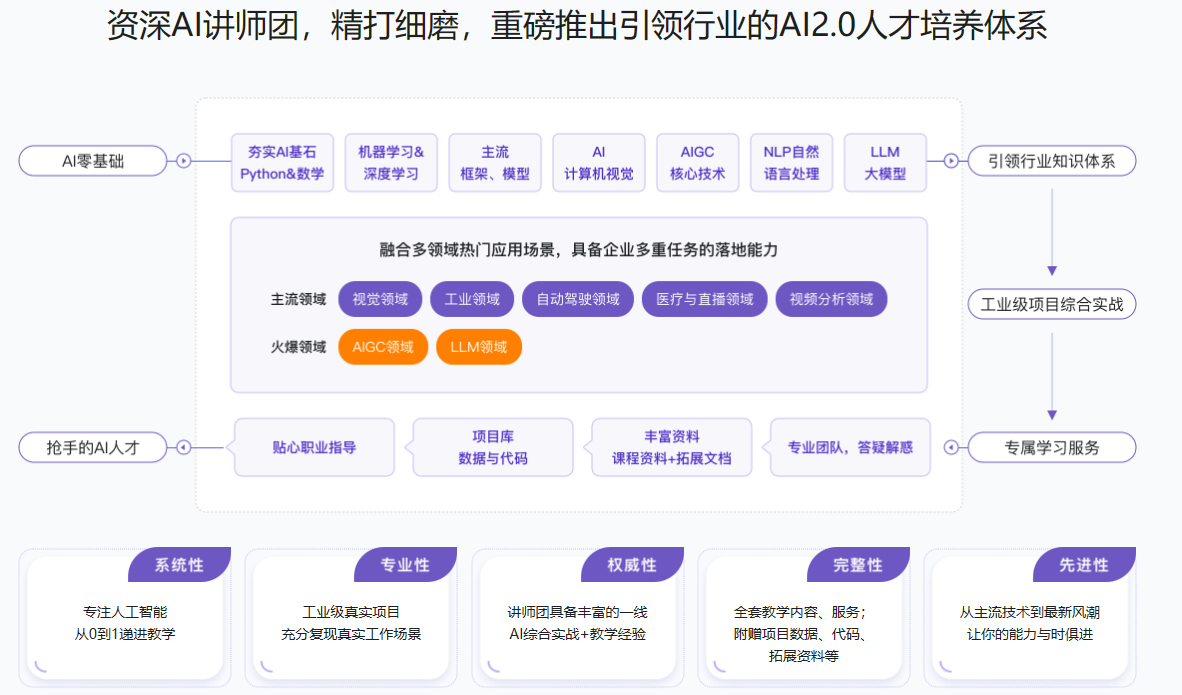Select the 先进性 feature card label
This screenshot has width=1182, height=695.
[1085, 565]
